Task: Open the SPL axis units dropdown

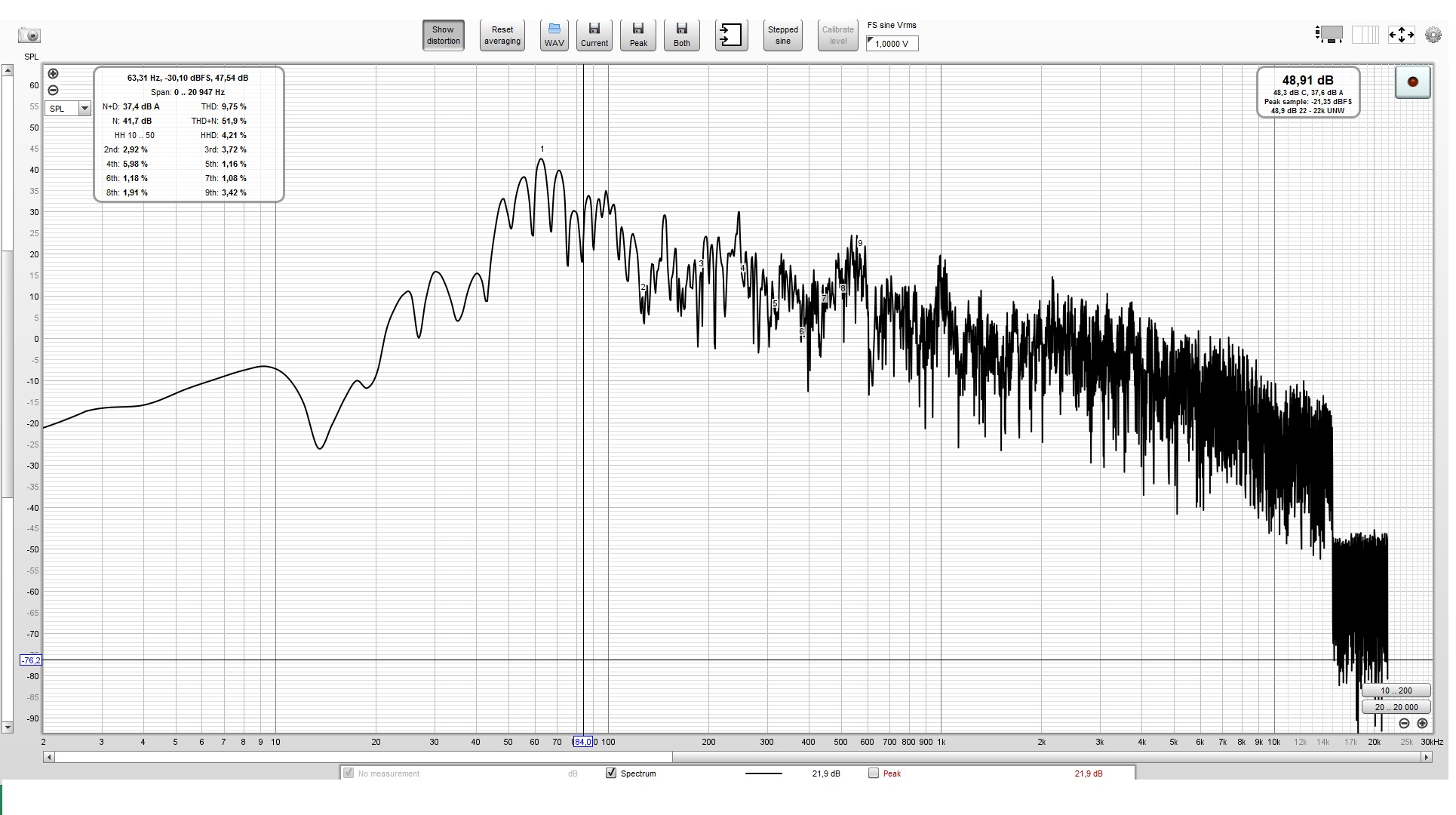Action: coord(84,109)
